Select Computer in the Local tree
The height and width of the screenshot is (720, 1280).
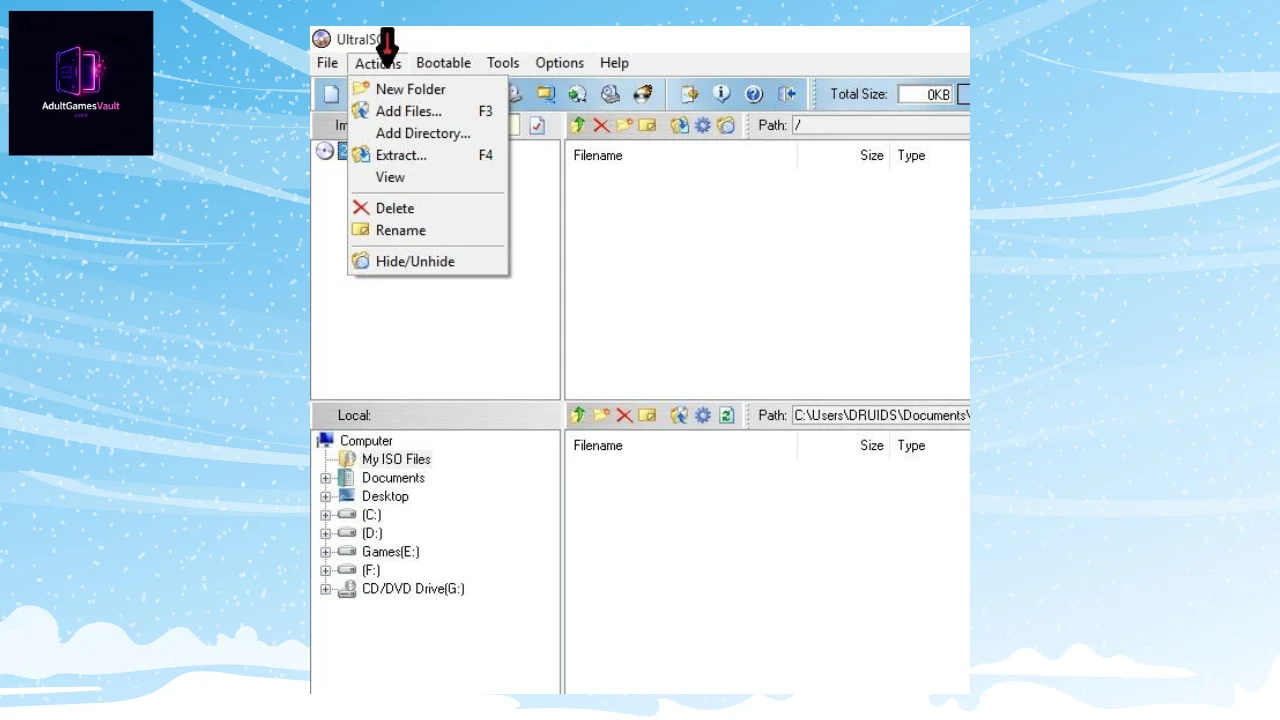366,441
